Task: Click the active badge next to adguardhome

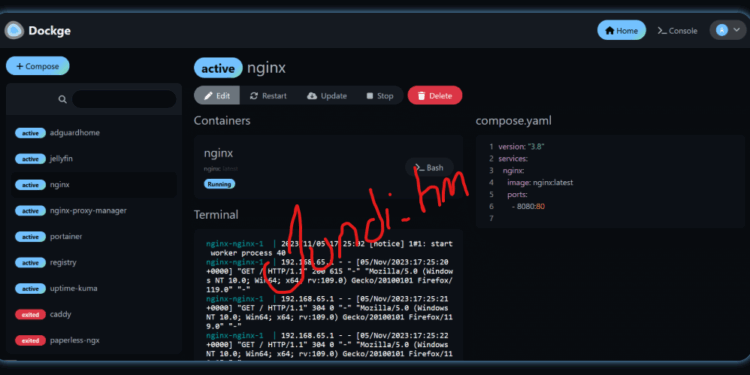Action: (30, 133)
